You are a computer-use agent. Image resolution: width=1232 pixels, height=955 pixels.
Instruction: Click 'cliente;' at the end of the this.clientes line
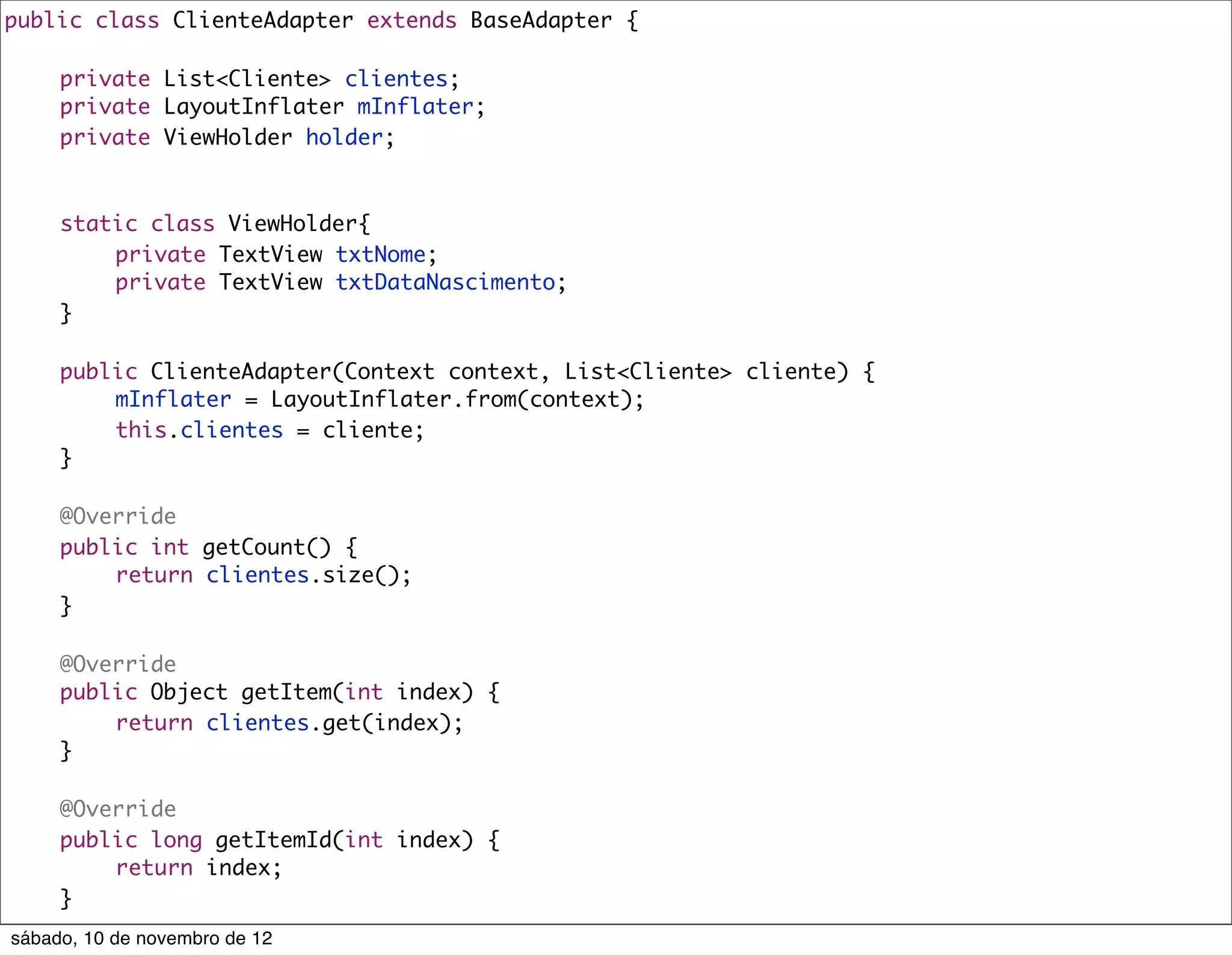coord(374,430)
